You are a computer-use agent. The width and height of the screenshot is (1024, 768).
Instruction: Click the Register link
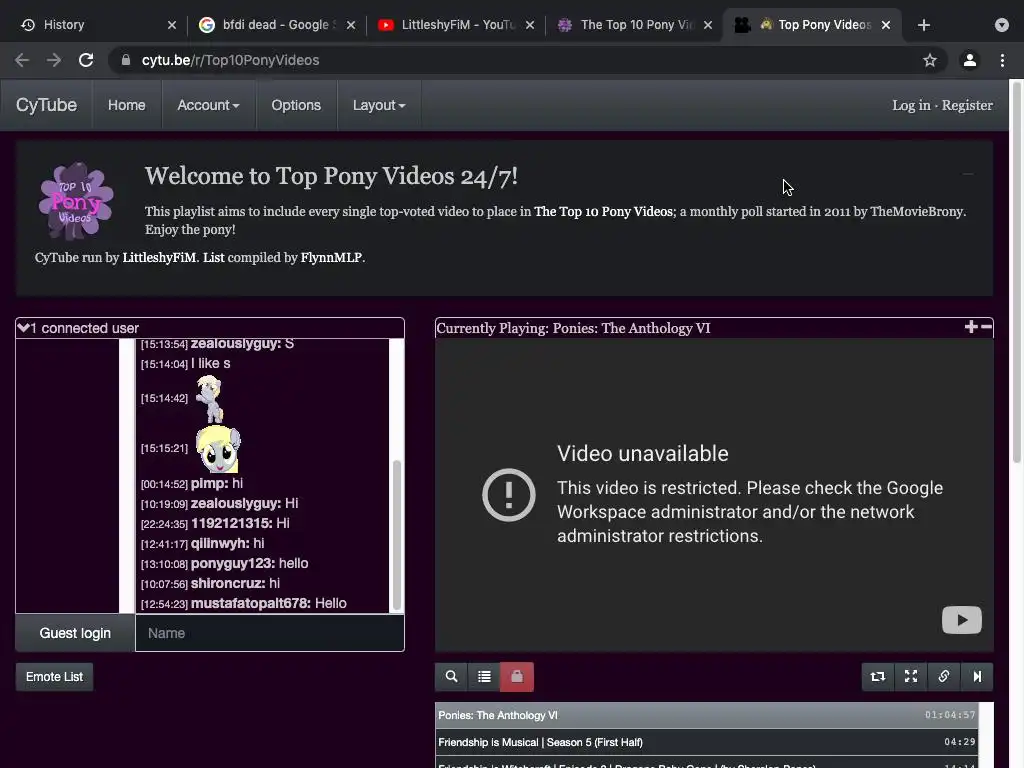pyautogui.click(x=967, y=105)
